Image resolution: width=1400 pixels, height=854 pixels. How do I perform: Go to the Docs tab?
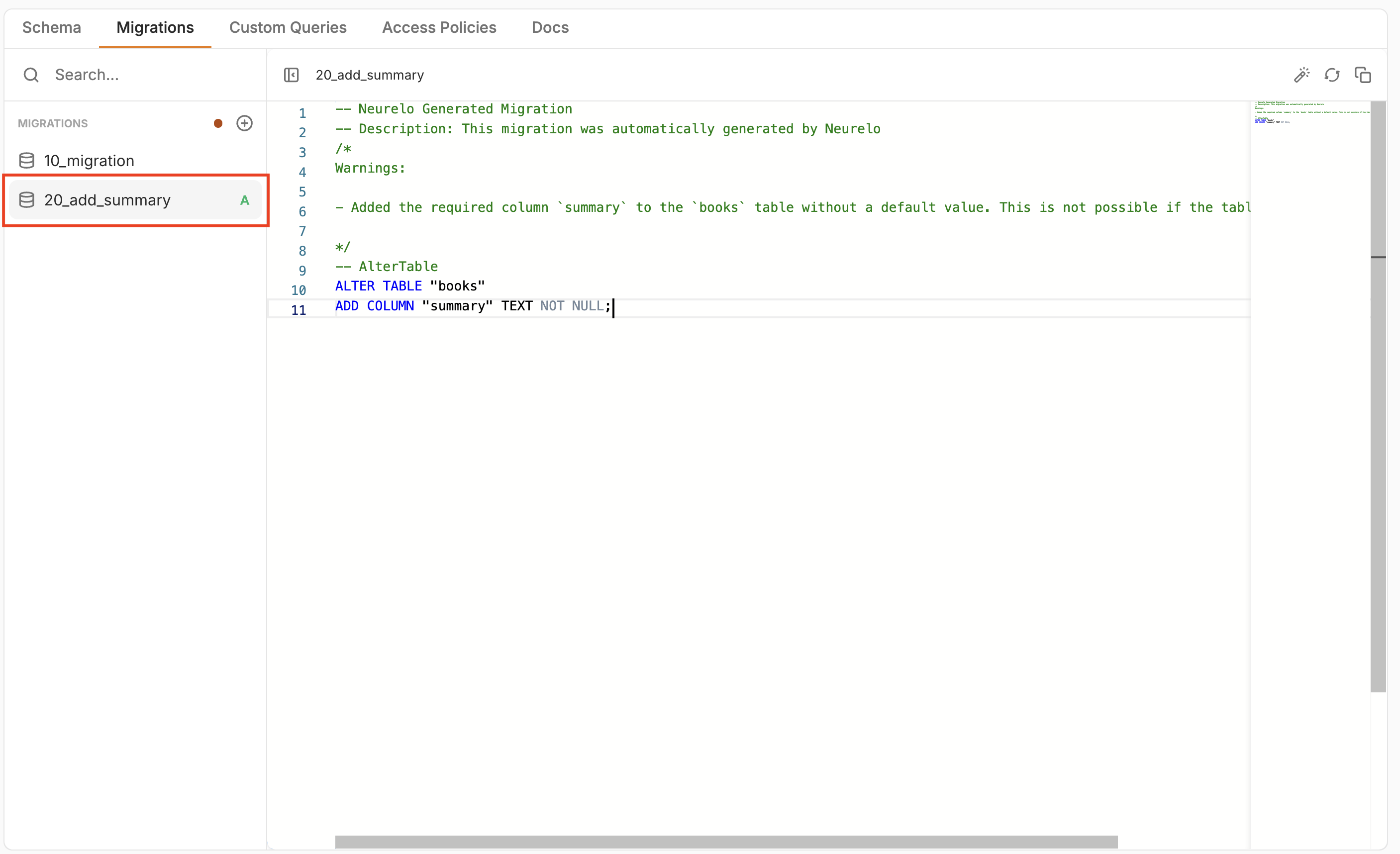pos(549,27)
